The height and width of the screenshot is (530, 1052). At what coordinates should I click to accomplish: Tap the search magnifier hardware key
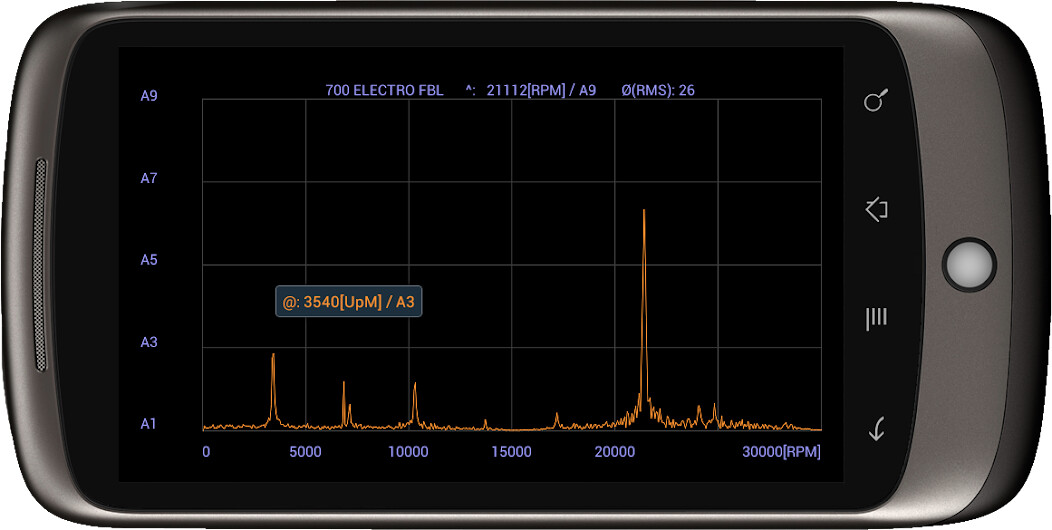tap(876, 101)
